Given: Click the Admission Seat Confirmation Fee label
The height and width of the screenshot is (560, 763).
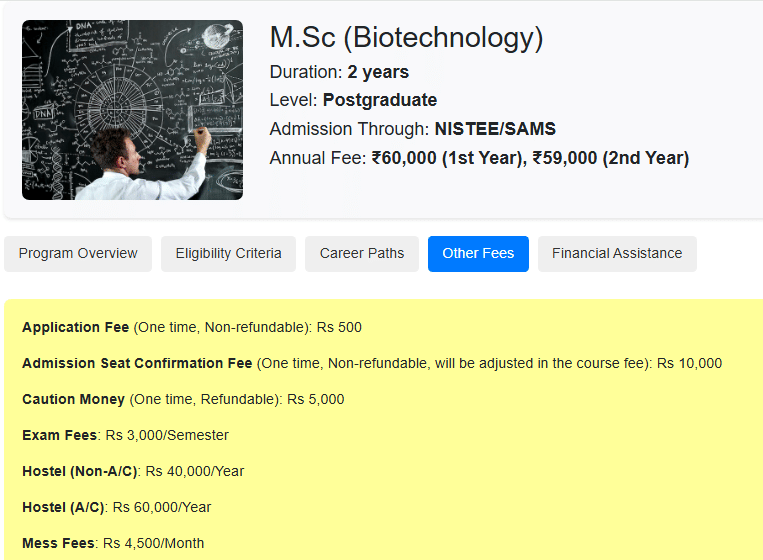Looking at the screenshot, I should [x=137, y=363].
